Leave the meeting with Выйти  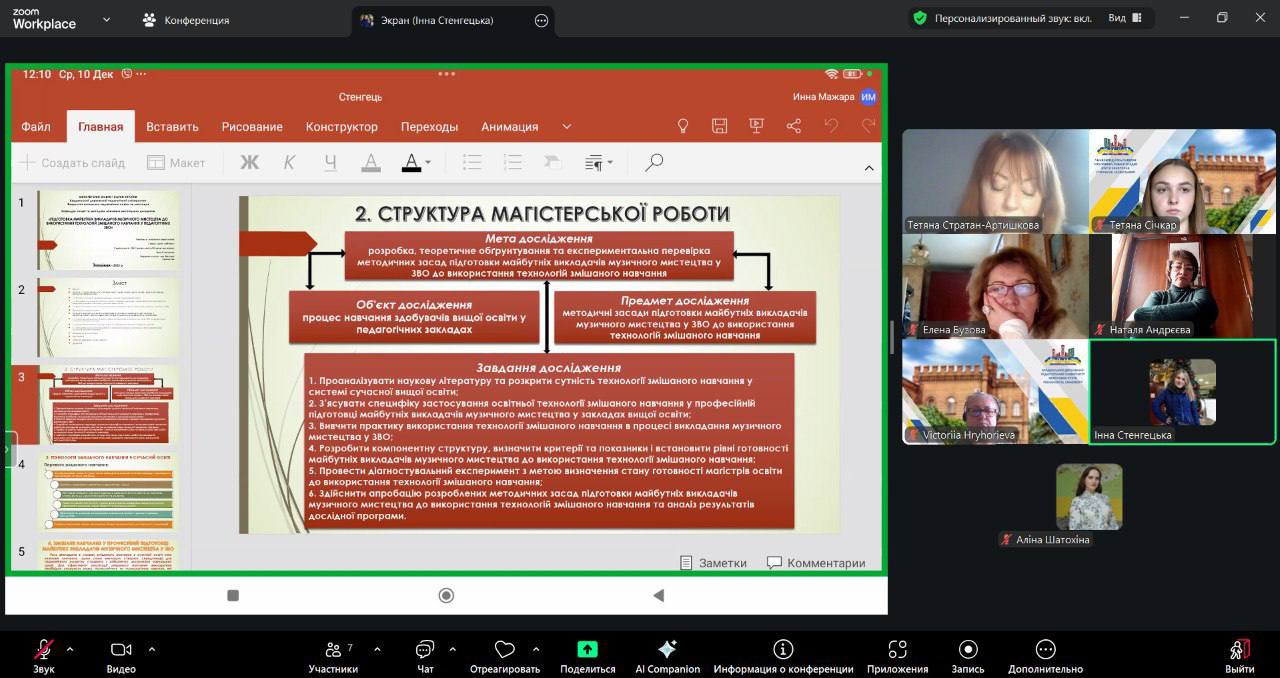tap(1239, 656)
